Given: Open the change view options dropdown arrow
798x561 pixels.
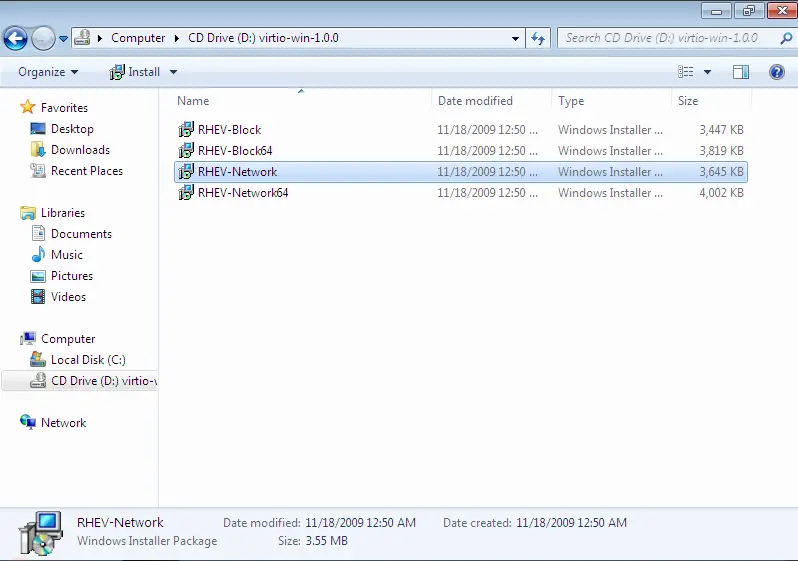Looking at the screenshot, I should click(x=707, y=72).
